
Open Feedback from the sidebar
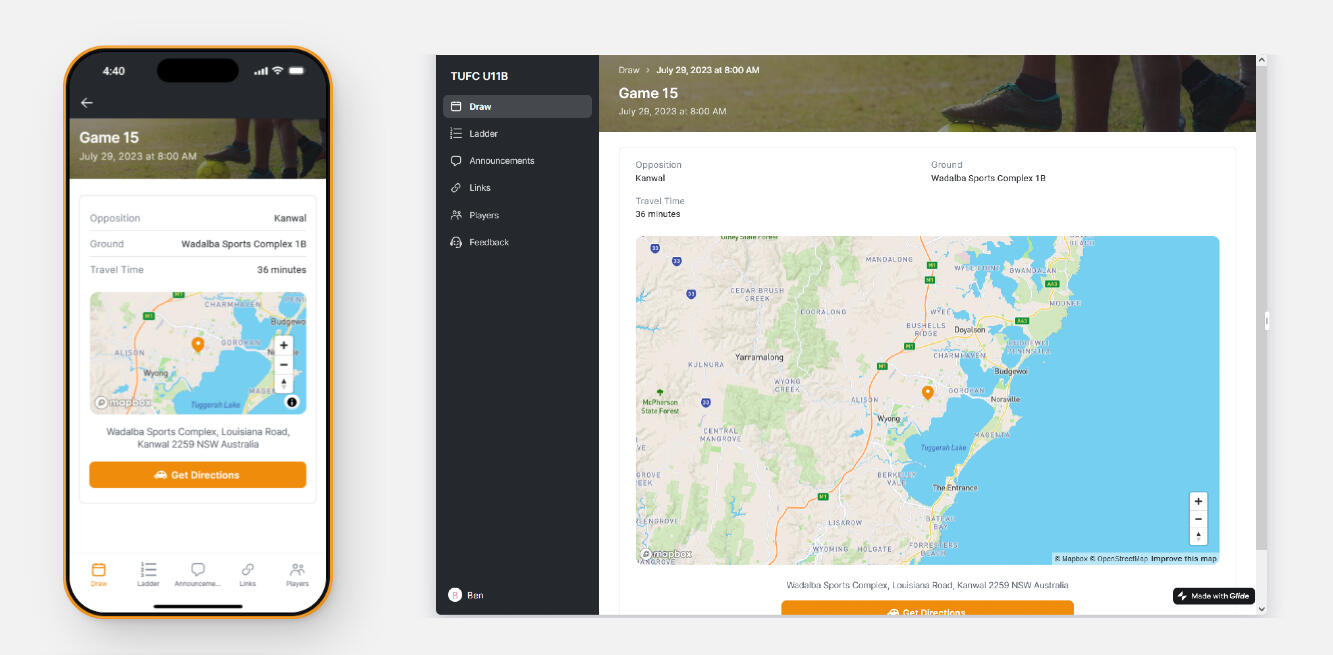(x=489, y=242)
